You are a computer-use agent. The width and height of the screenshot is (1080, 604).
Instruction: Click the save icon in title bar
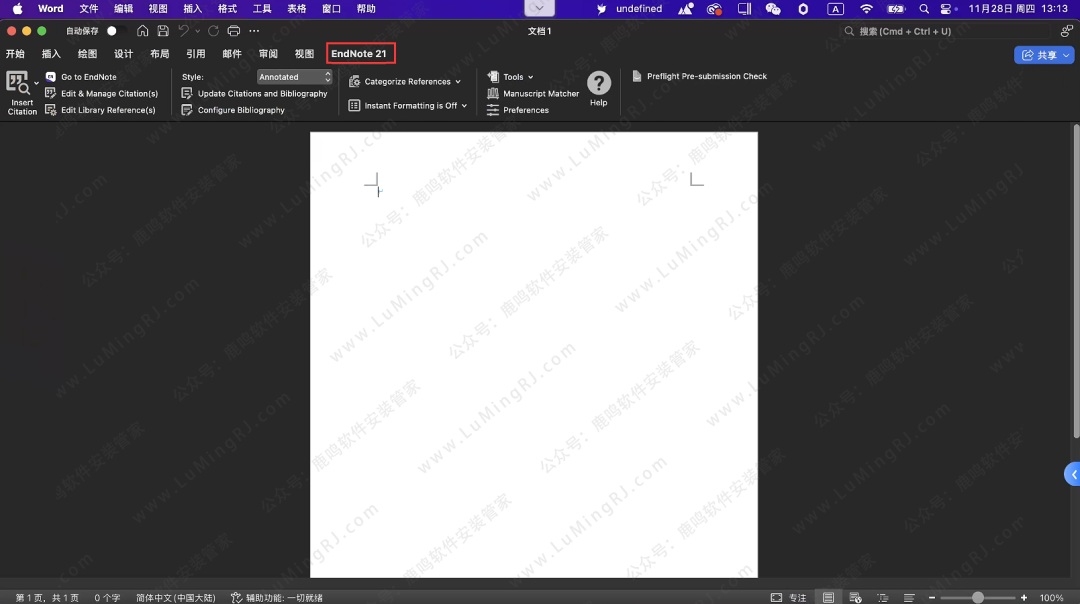click(162, 31)
